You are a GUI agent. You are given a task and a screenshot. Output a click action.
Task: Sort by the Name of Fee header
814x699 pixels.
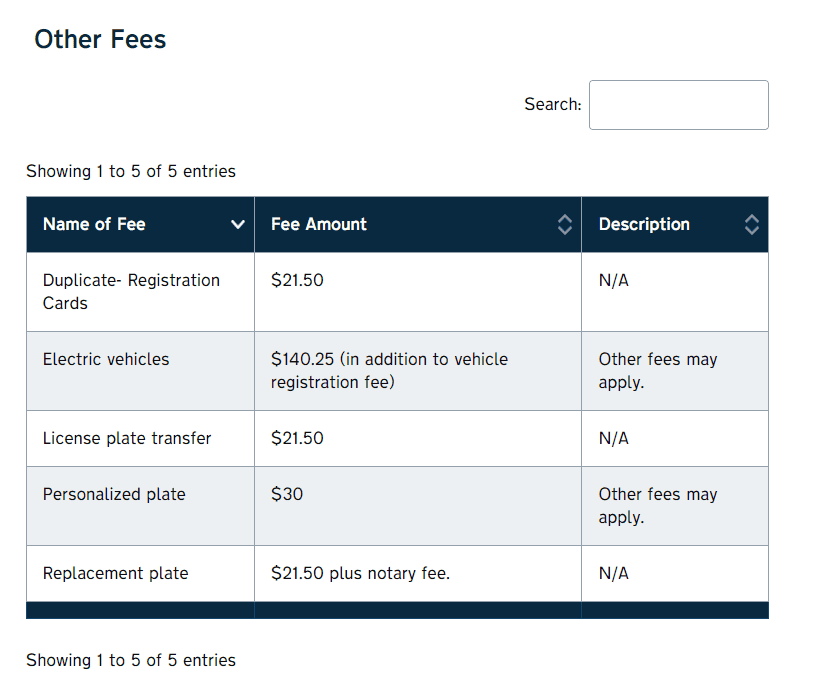(x=140, y=224)
